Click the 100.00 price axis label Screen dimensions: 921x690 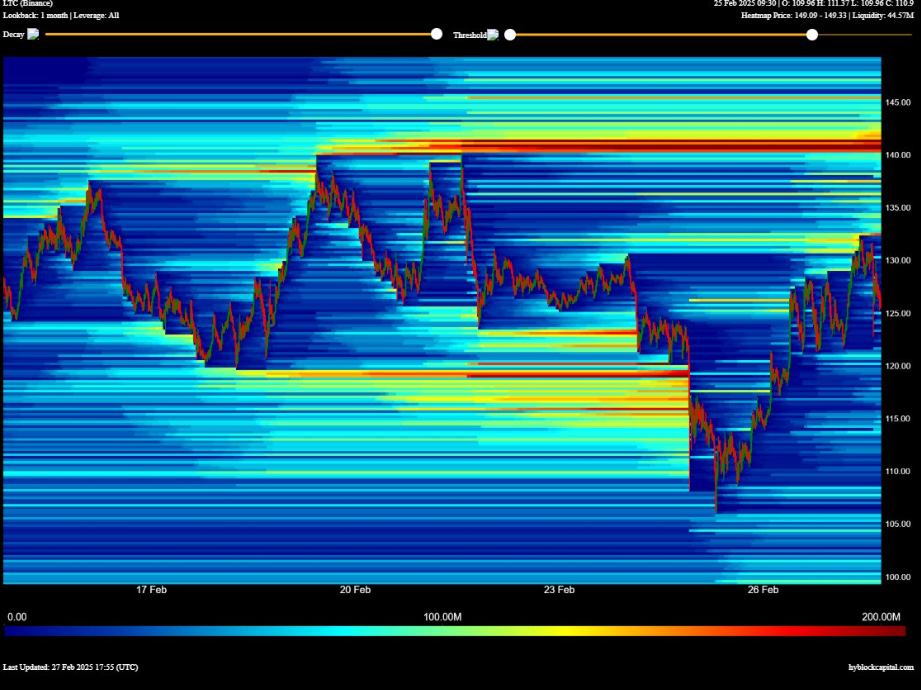point(897,577)
